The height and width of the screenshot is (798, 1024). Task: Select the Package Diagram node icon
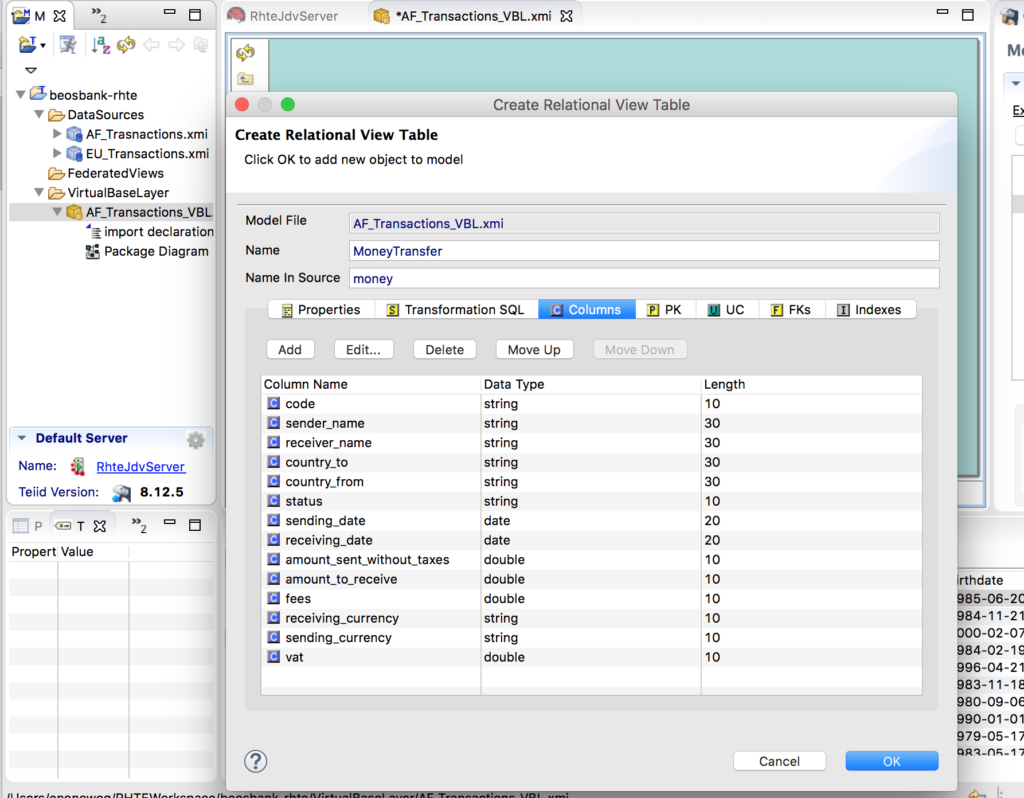(93, 251)
